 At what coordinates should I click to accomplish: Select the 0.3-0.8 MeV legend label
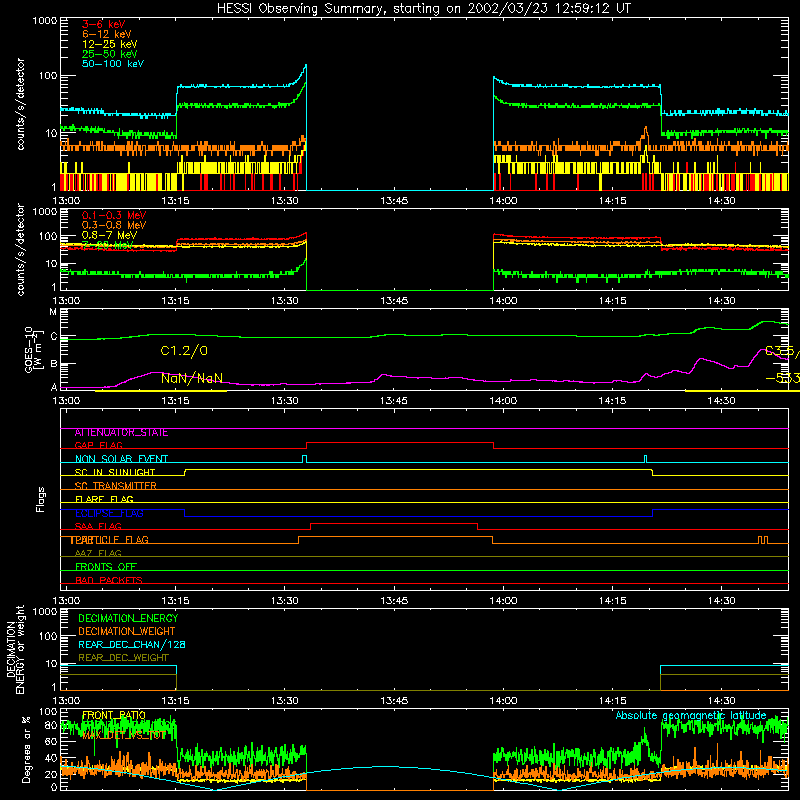[114, 225]
